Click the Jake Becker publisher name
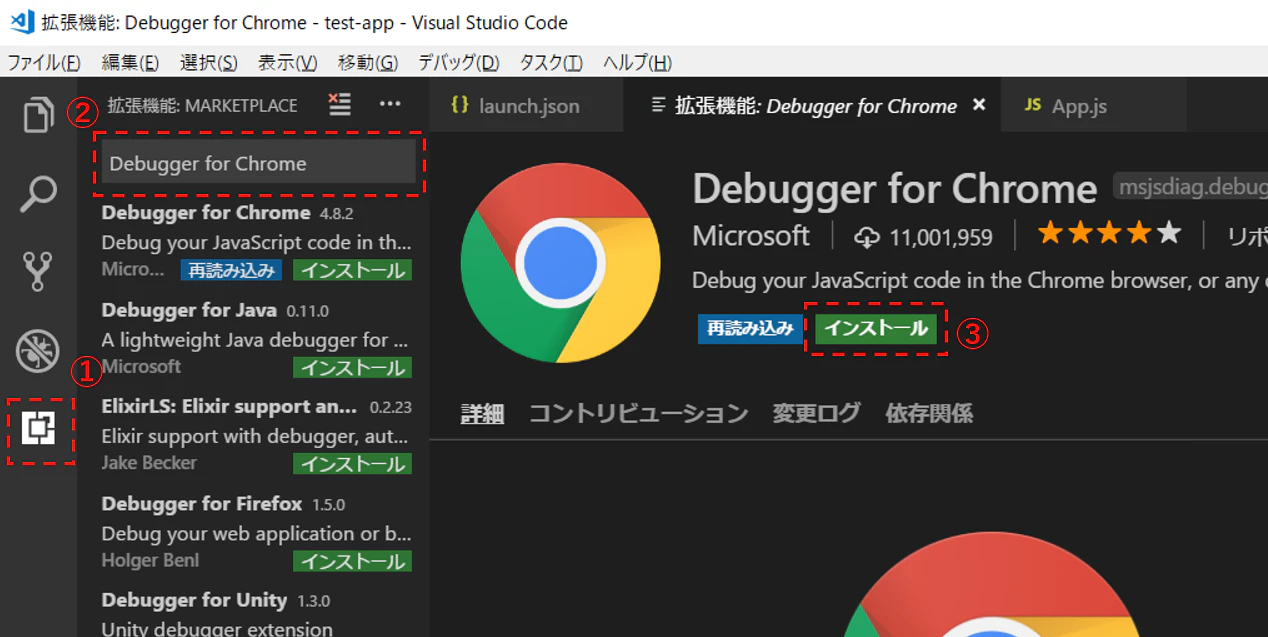Viewport: 1268px width, 637px height. (x=149, y=463)
